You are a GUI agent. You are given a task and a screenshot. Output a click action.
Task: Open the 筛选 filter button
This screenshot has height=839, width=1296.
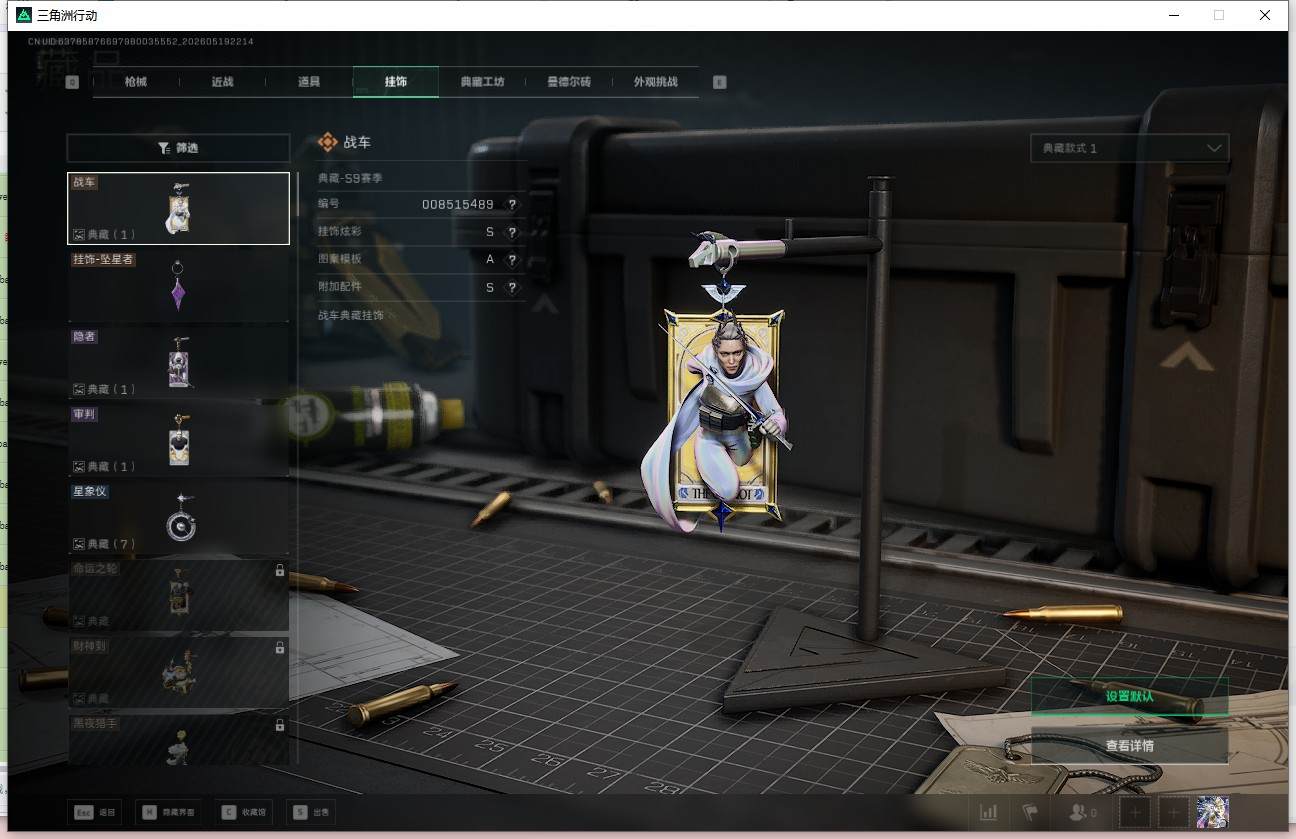[x=178, y=148]
